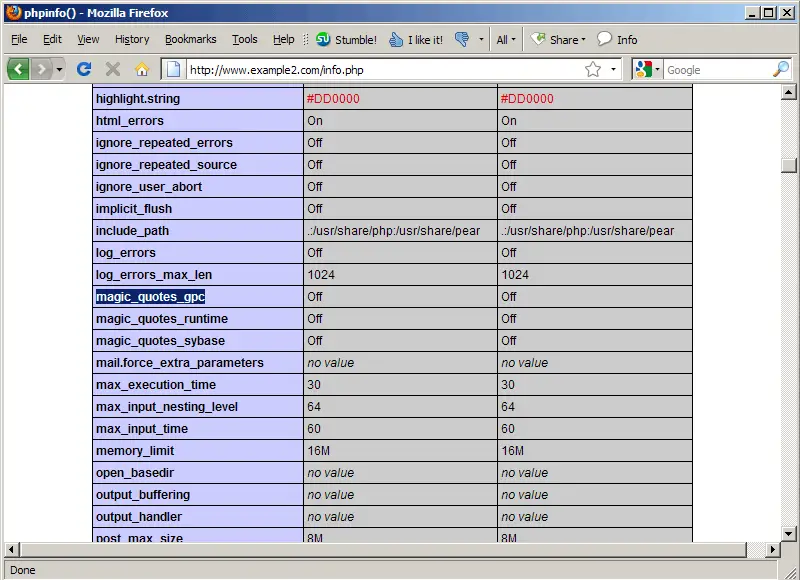Click the Firefox logo in title bar
The width and height of the screenshot is (800, 580).
pos(13,12)
